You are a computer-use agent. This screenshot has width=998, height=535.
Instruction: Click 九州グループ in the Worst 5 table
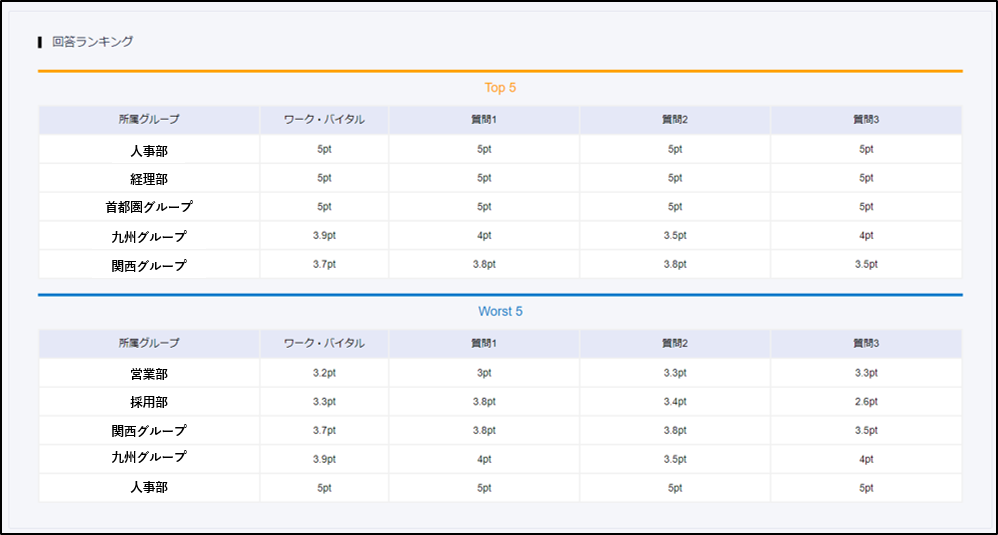pos(149,458)
